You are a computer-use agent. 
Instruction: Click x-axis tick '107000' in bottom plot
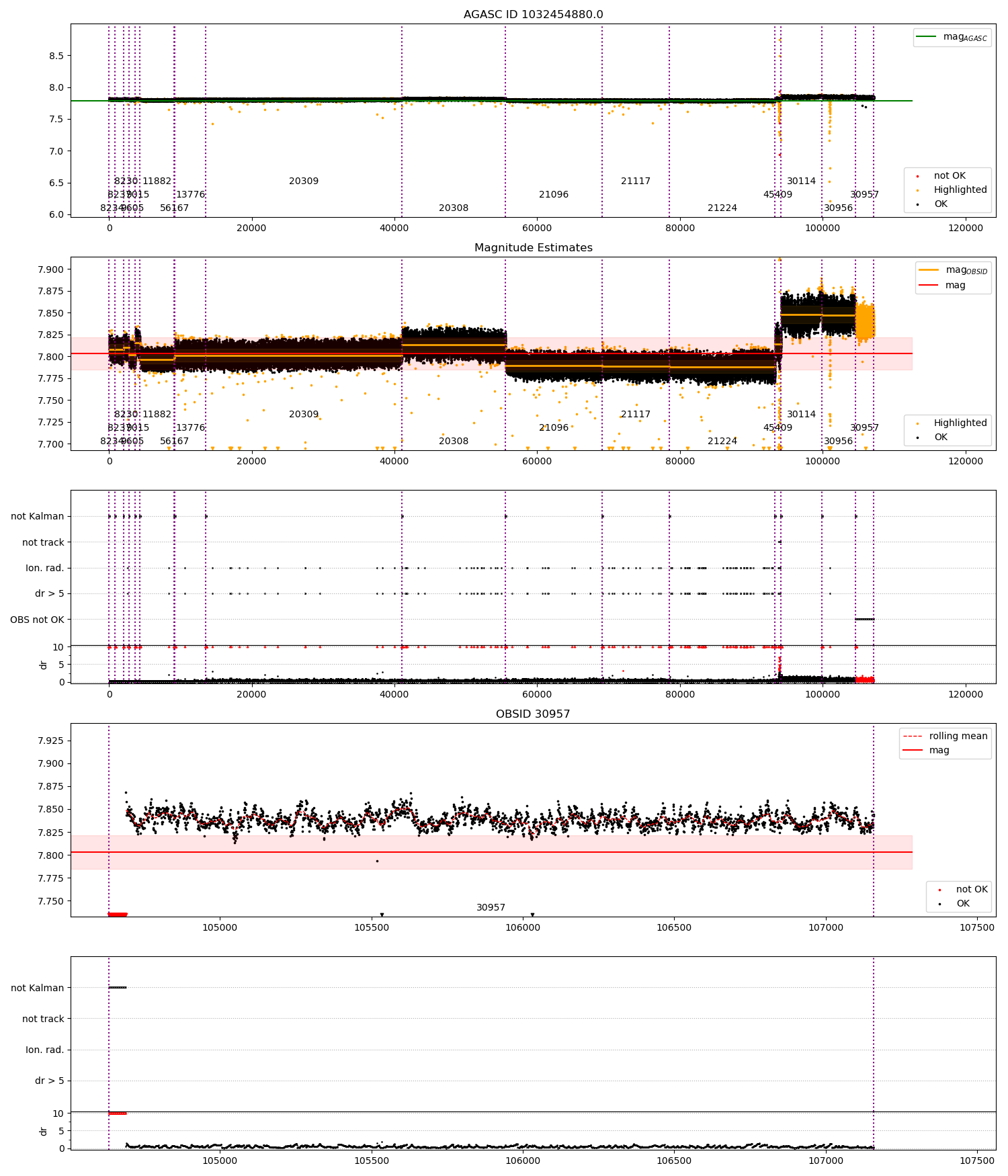click(x=825, y=1161)
